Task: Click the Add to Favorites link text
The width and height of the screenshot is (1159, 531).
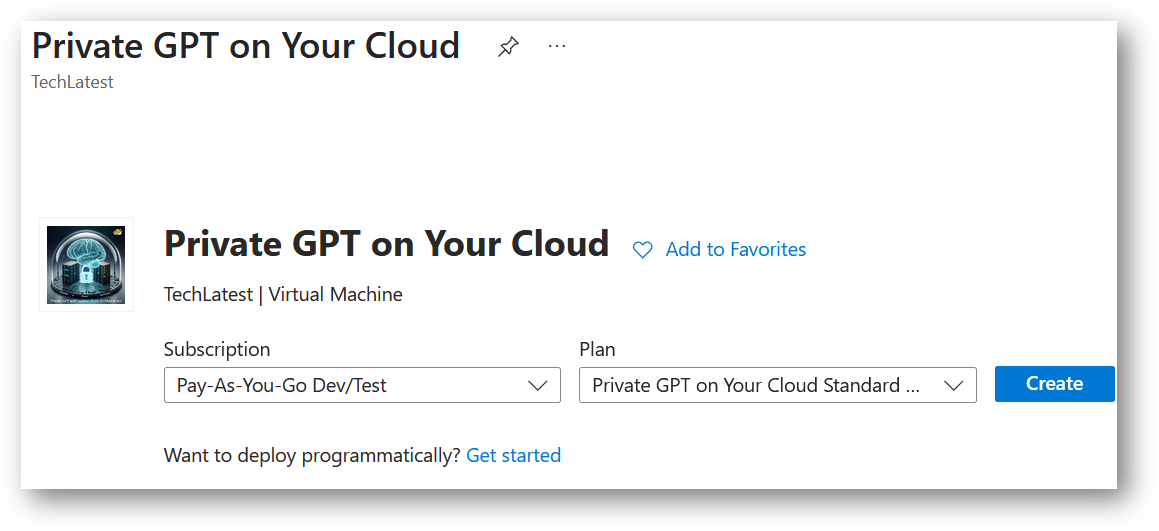Action: [735, 250]
